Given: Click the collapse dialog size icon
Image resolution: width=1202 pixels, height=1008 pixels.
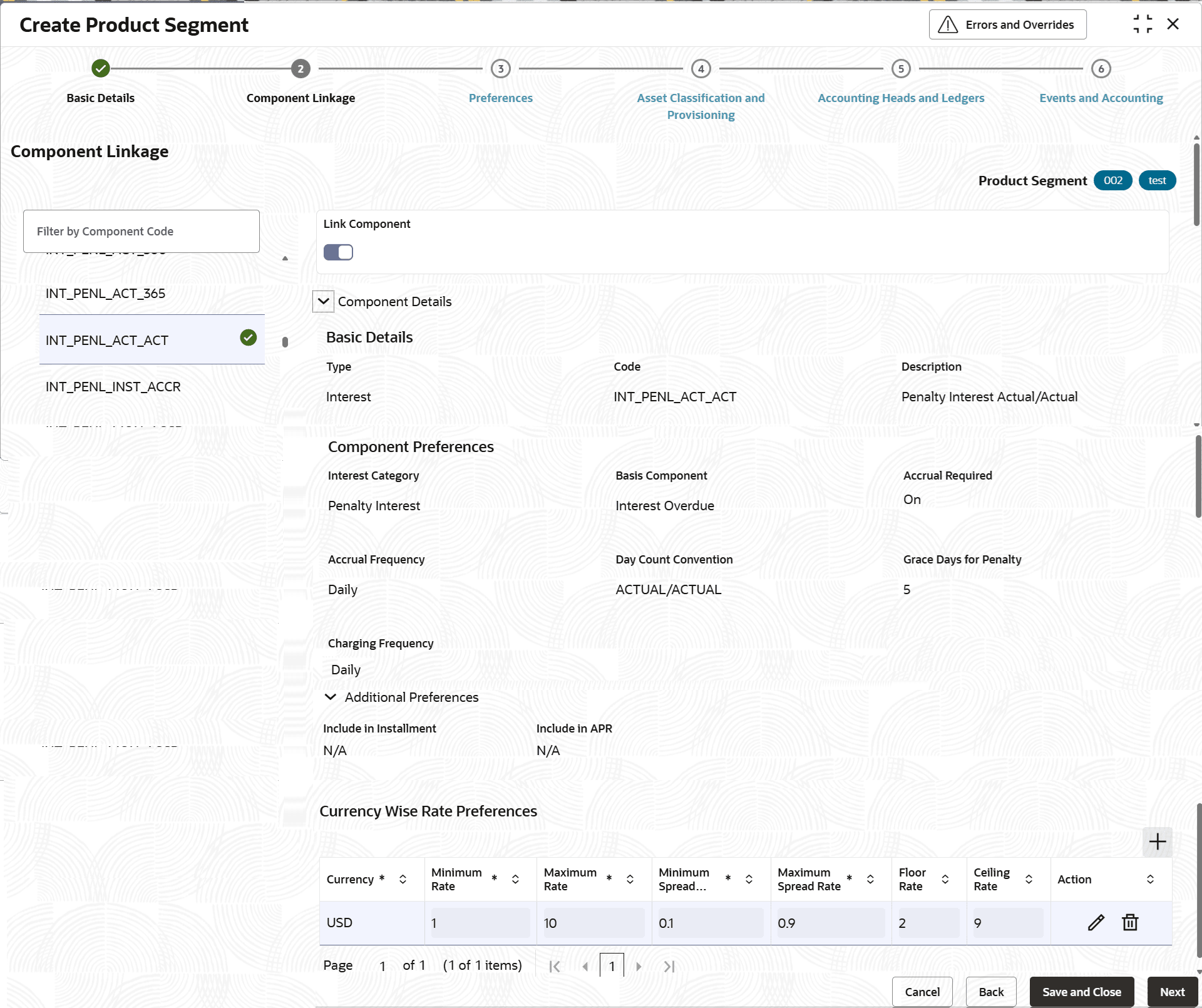Looking at the screenshot, I should point(1143,24).
